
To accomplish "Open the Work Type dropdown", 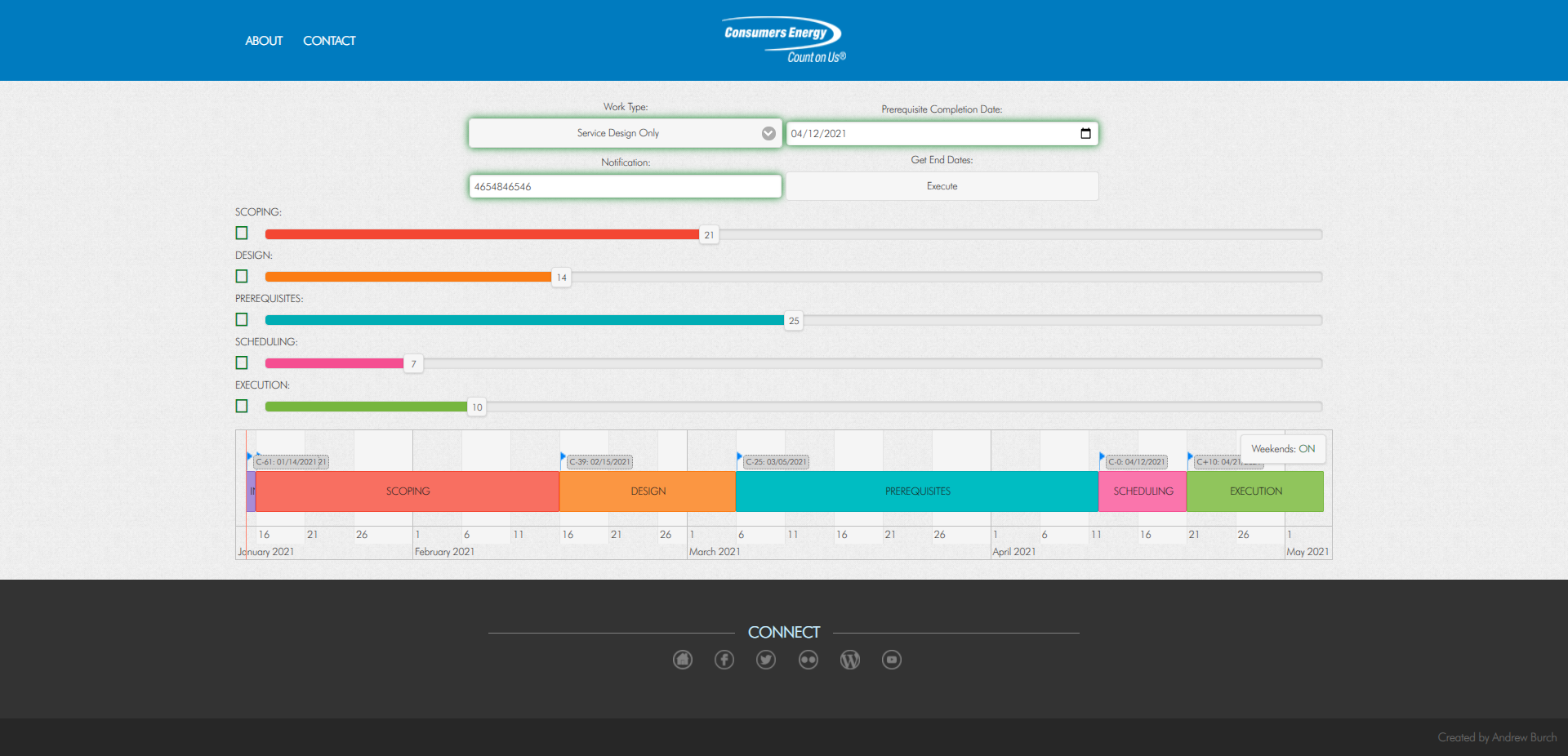I will click(626, 133).
